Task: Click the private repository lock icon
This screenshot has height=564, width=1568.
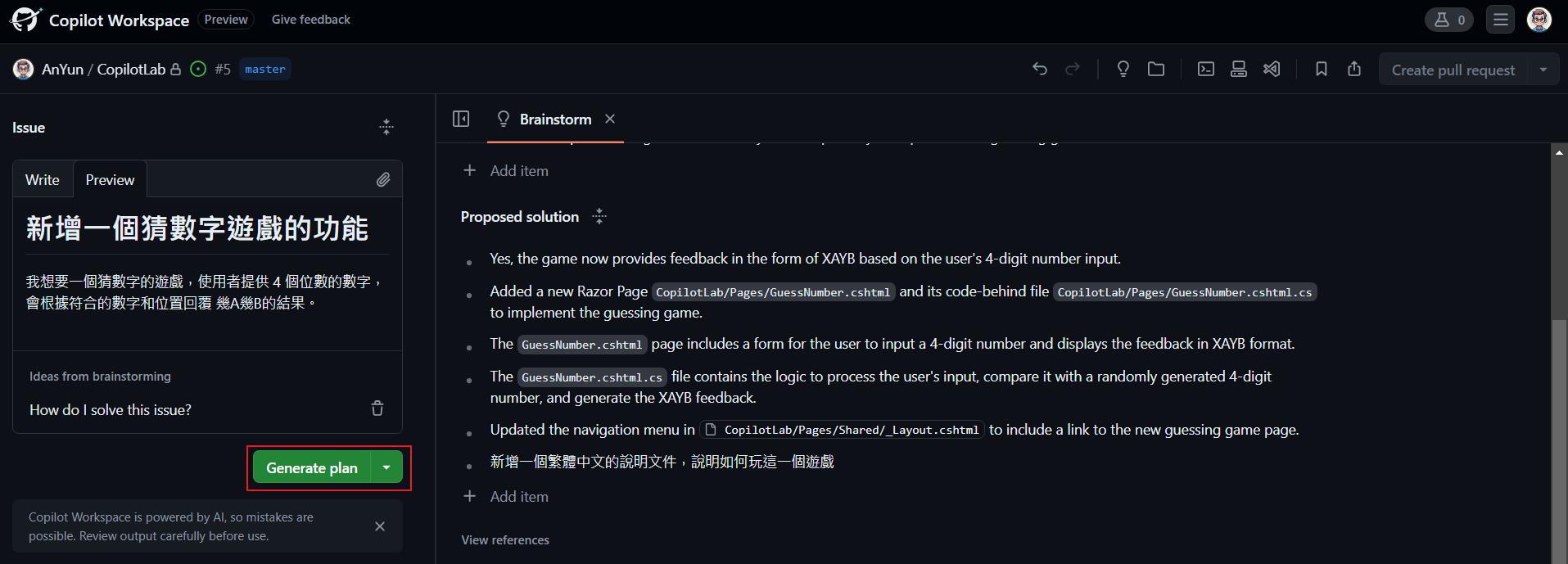Action: pos(175,70)
